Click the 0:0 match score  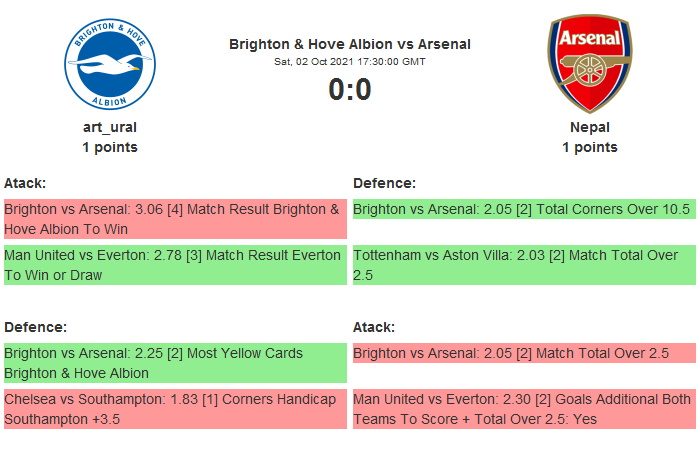pos(350,90)
